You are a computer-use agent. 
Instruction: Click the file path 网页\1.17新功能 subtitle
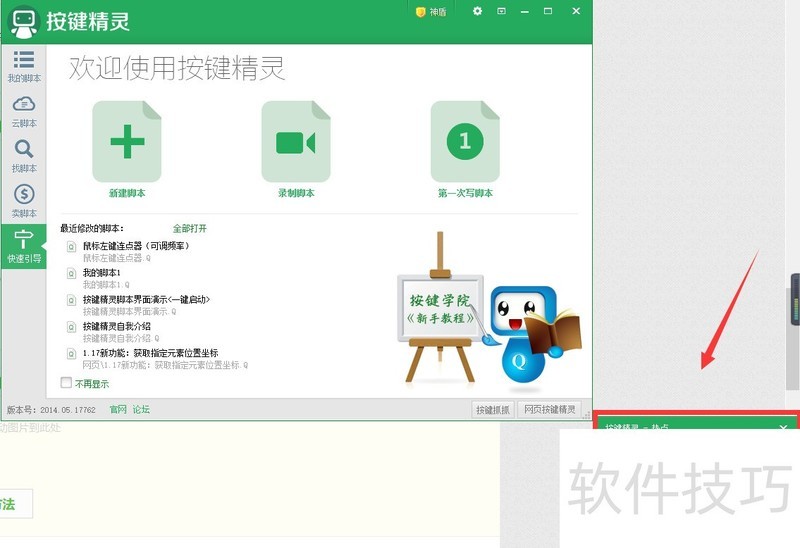(165, 365)
